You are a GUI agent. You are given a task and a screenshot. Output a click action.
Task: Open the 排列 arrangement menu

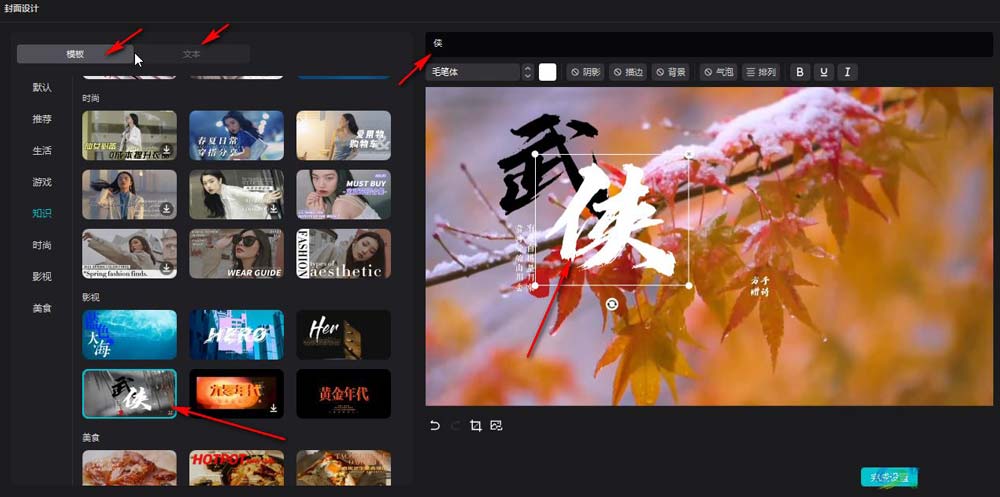(761, 72)
